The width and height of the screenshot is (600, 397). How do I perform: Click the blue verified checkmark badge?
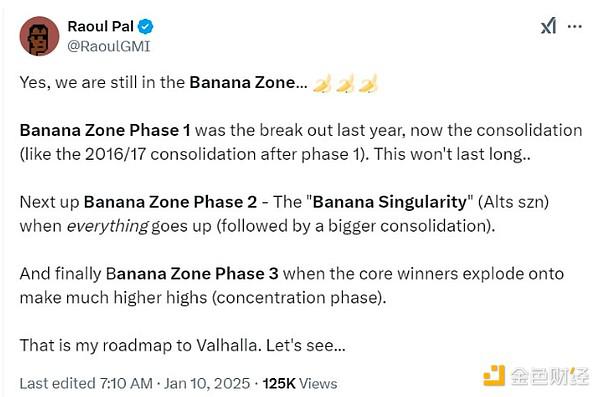coord(145,27)
